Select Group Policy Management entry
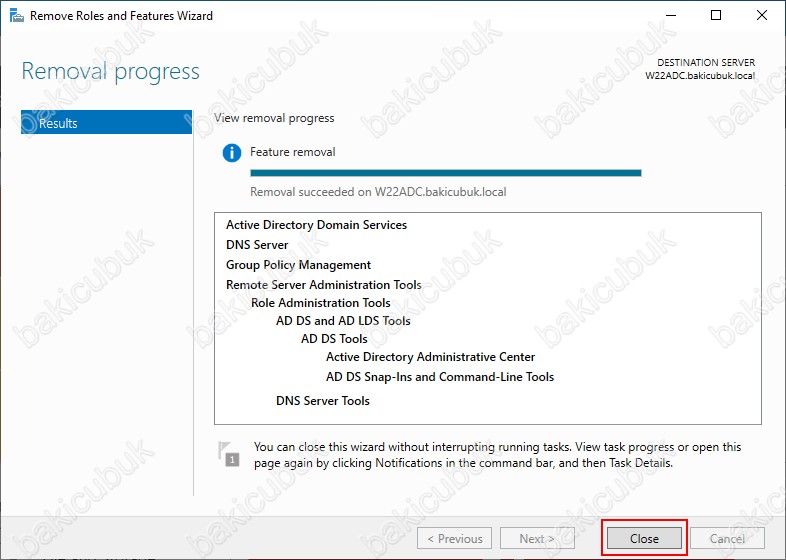This screenshot has width=786, height=560. pyautogui.click(x=298, y=265)
